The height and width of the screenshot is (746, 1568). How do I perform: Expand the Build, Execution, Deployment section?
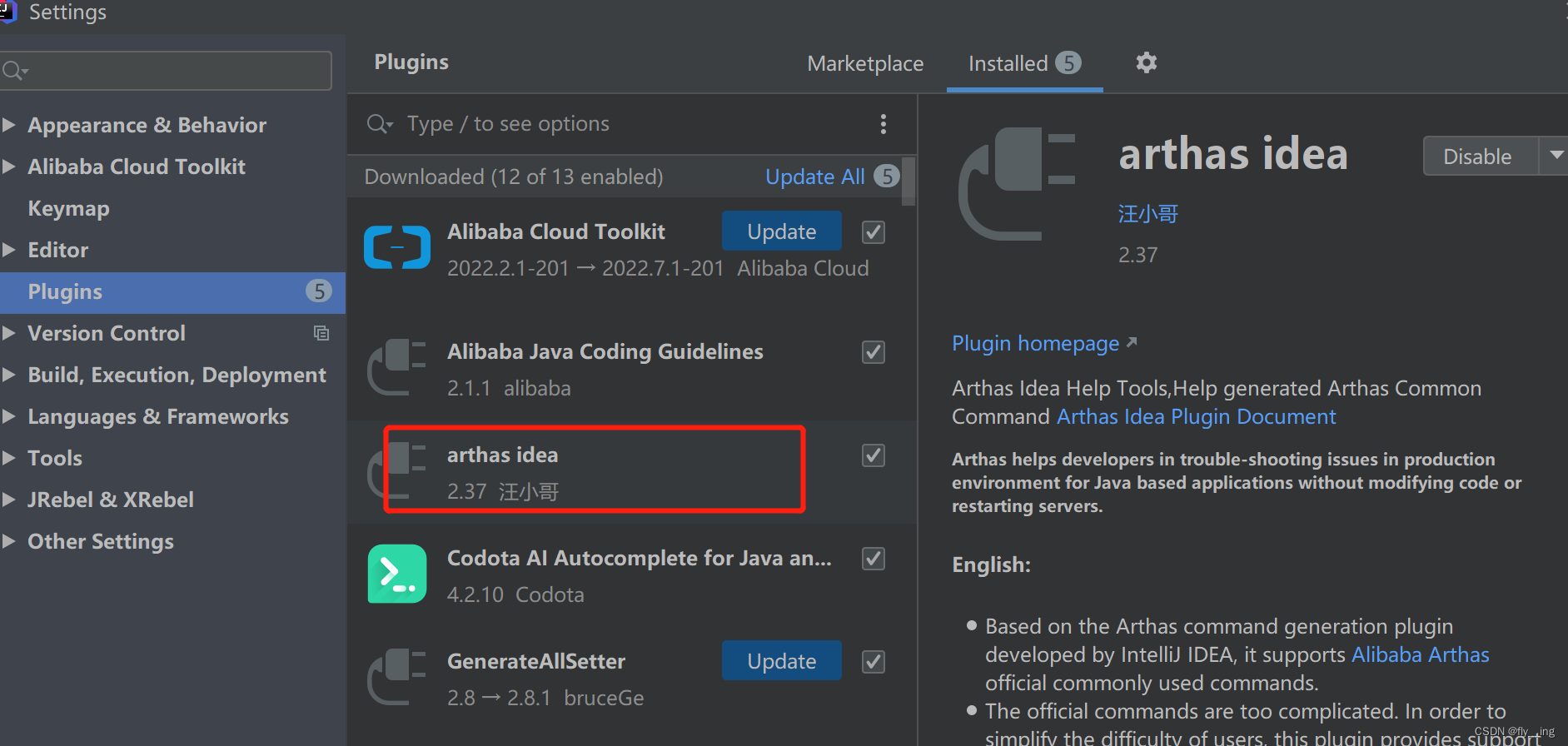(x=9, y=375)
